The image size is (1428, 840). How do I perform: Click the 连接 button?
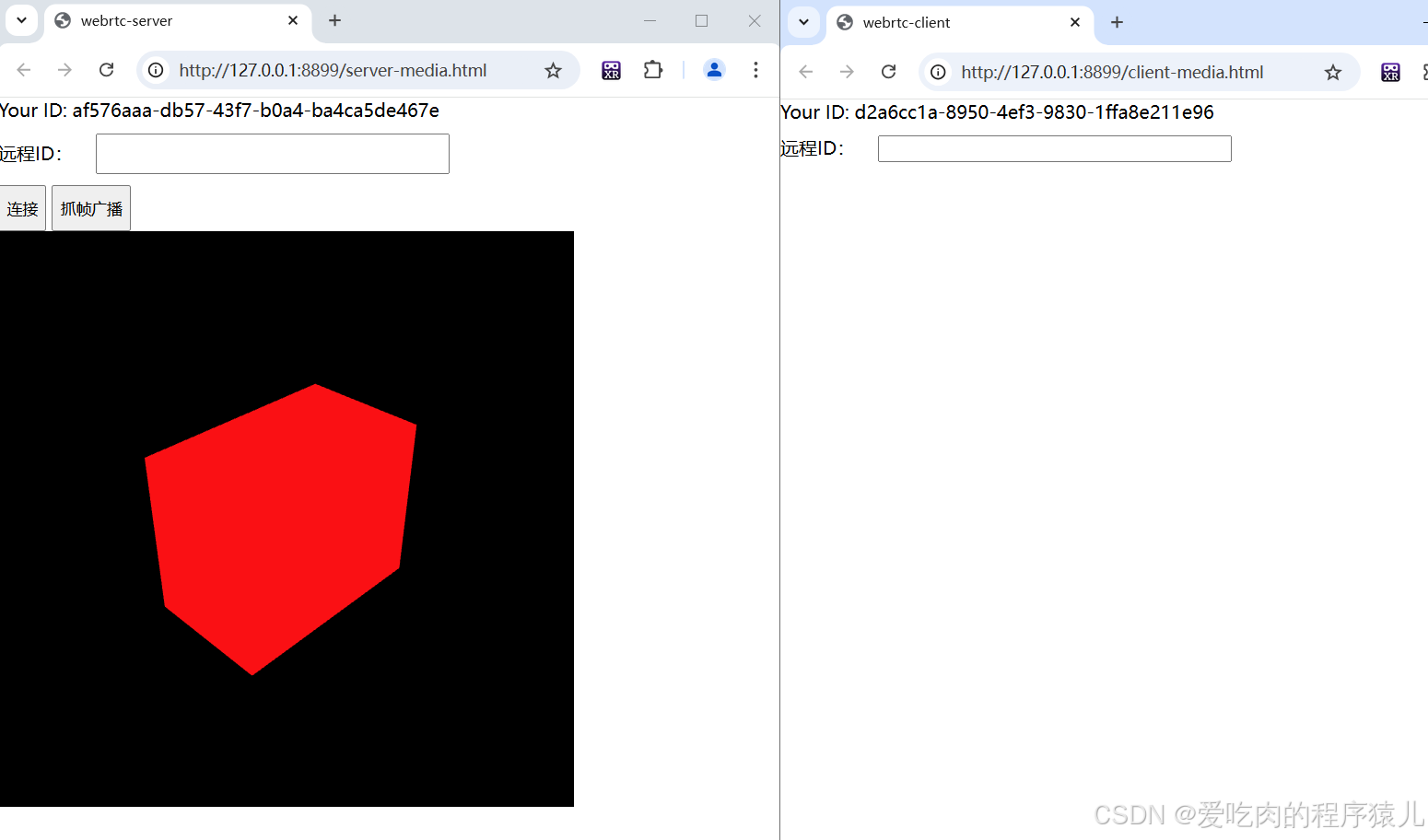pos(22,208)
